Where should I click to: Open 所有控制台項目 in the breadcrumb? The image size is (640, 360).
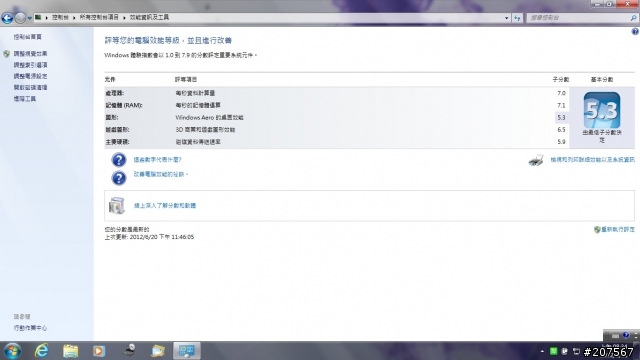click(99, 18)
